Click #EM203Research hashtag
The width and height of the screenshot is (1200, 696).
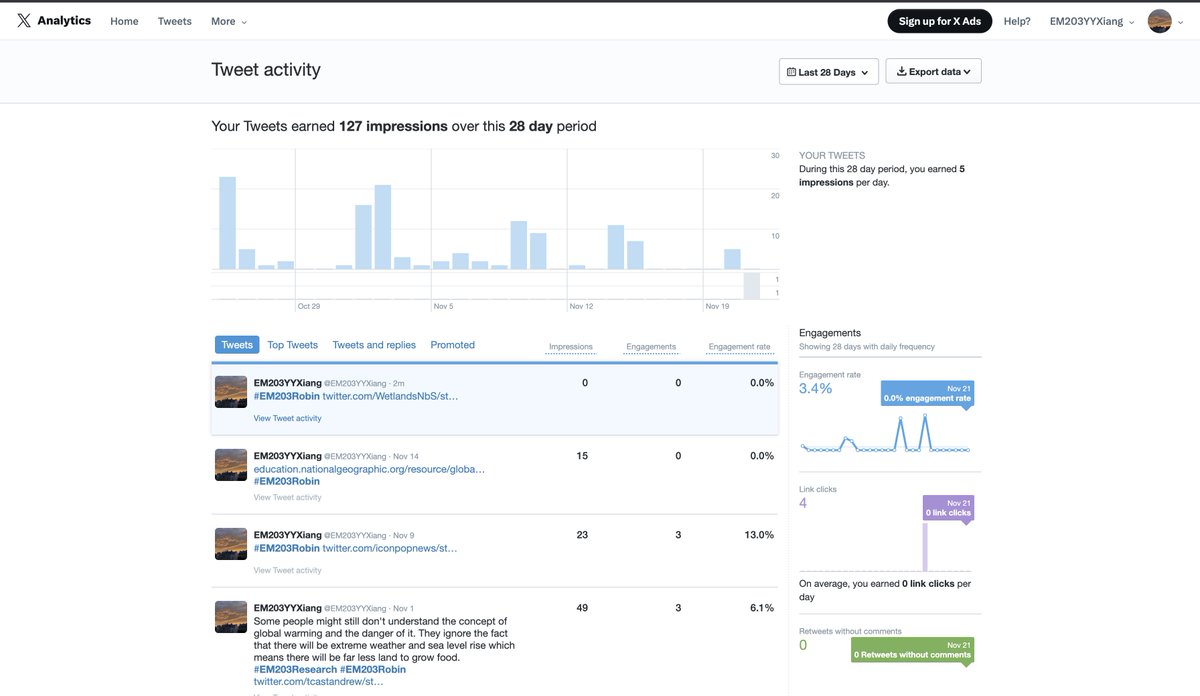tap(295, 669)
